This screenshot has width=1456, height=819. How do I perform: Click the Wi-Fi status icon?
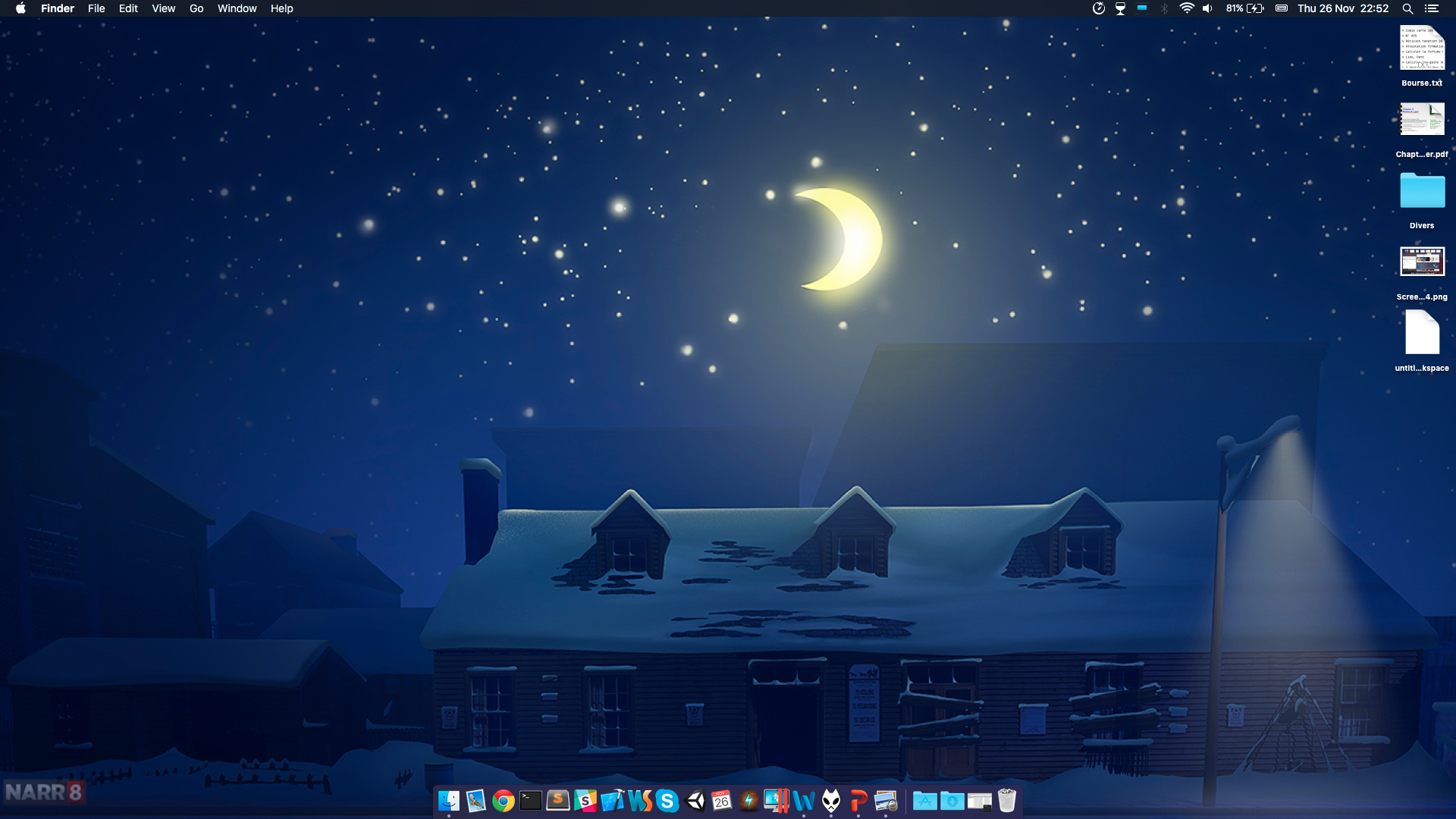coord(1187,8)
